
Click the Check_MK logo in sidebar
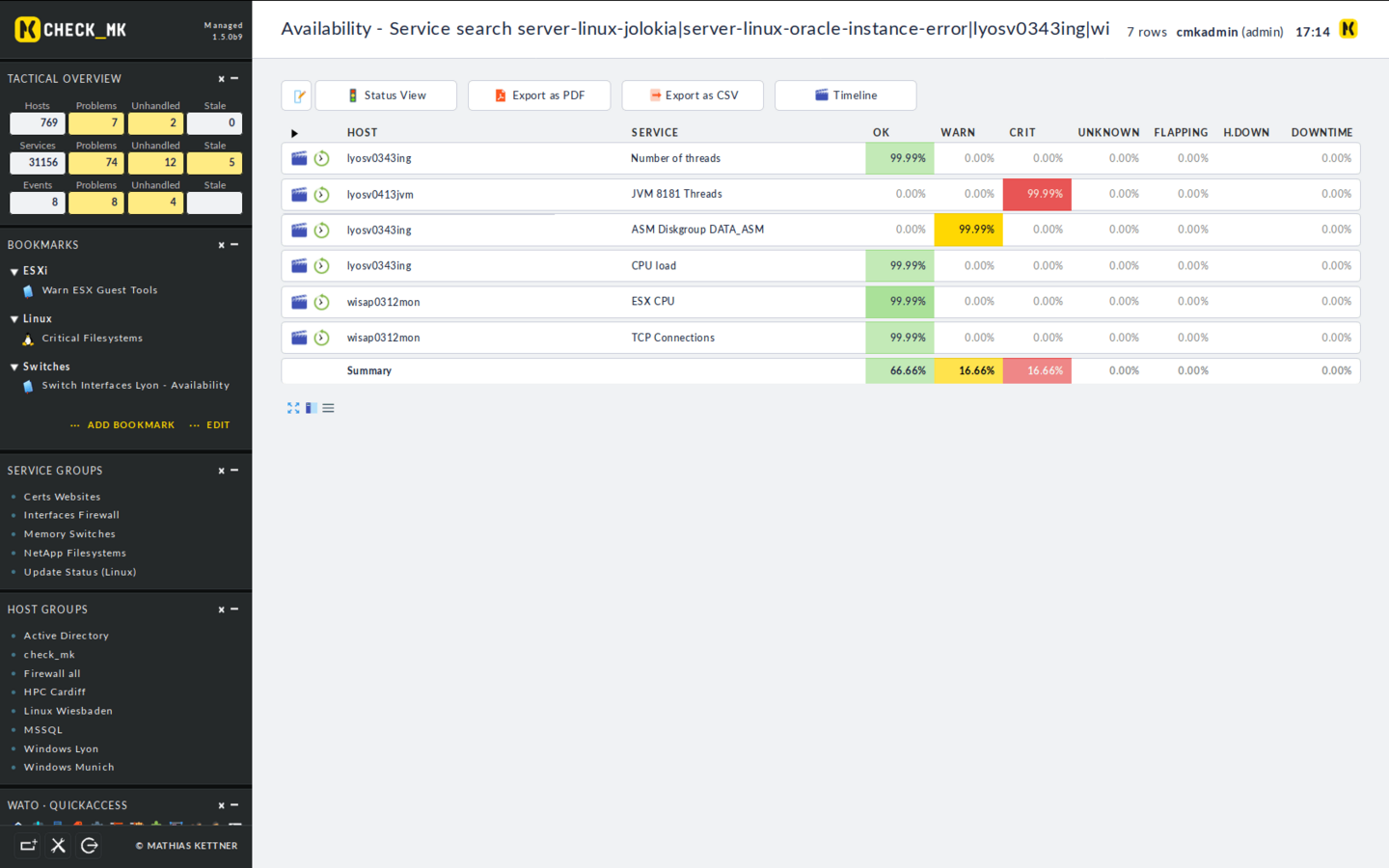tap(70, 30)
